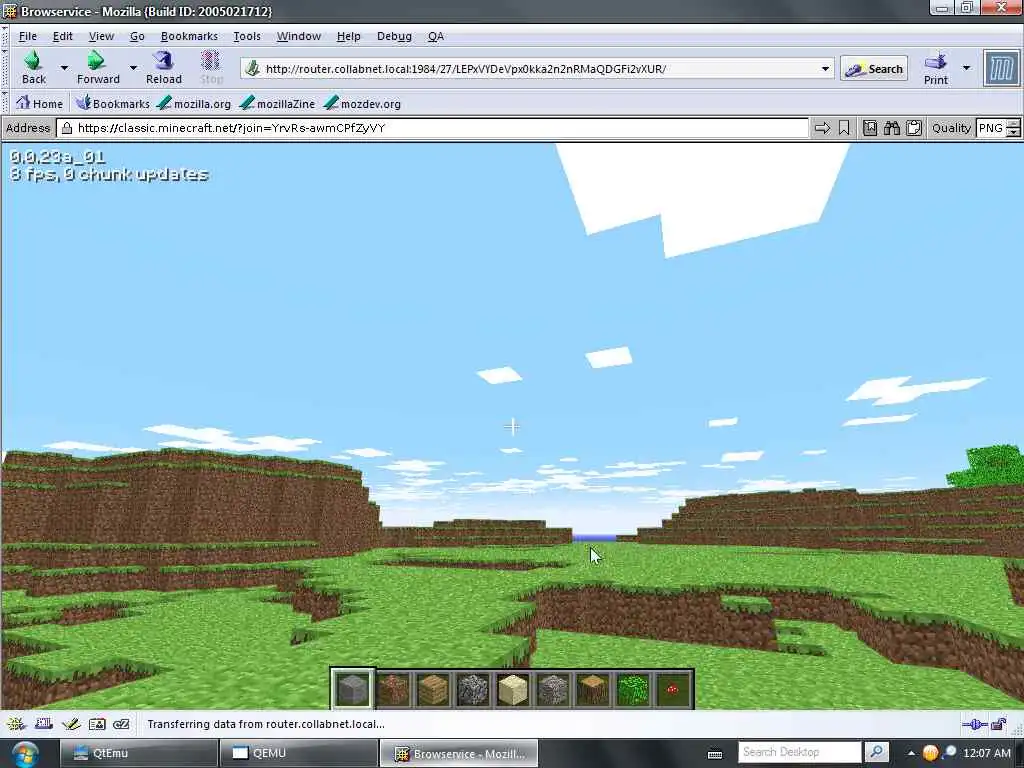The image size is (1024, 768).
Task: Open the File menu
Action: [x=28, y=37]
